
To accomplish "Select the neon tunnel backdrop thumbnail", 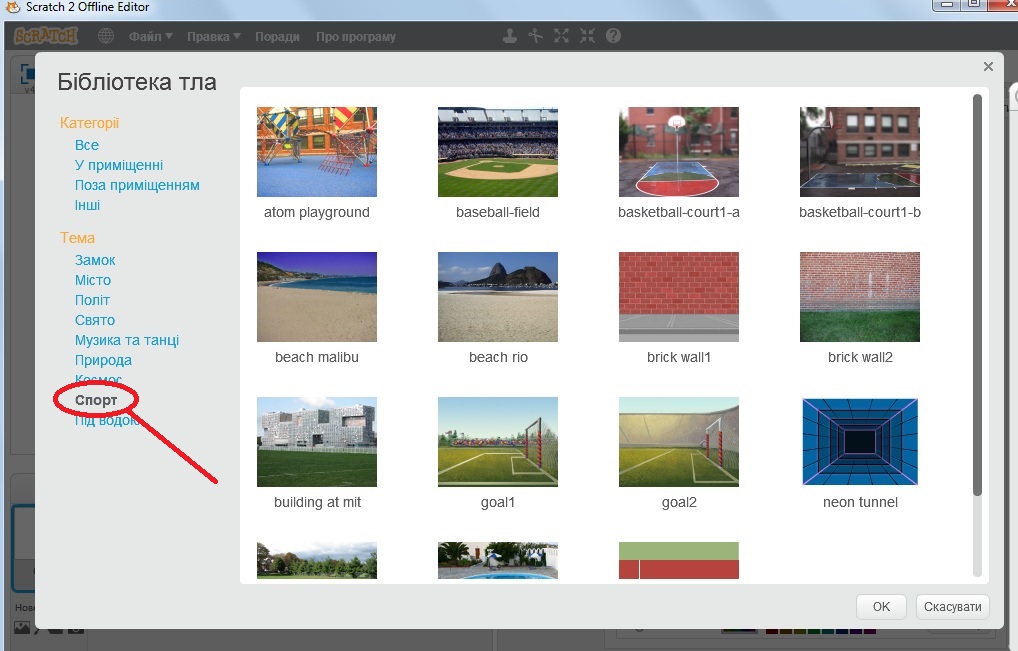I will [x=860, y=442].
